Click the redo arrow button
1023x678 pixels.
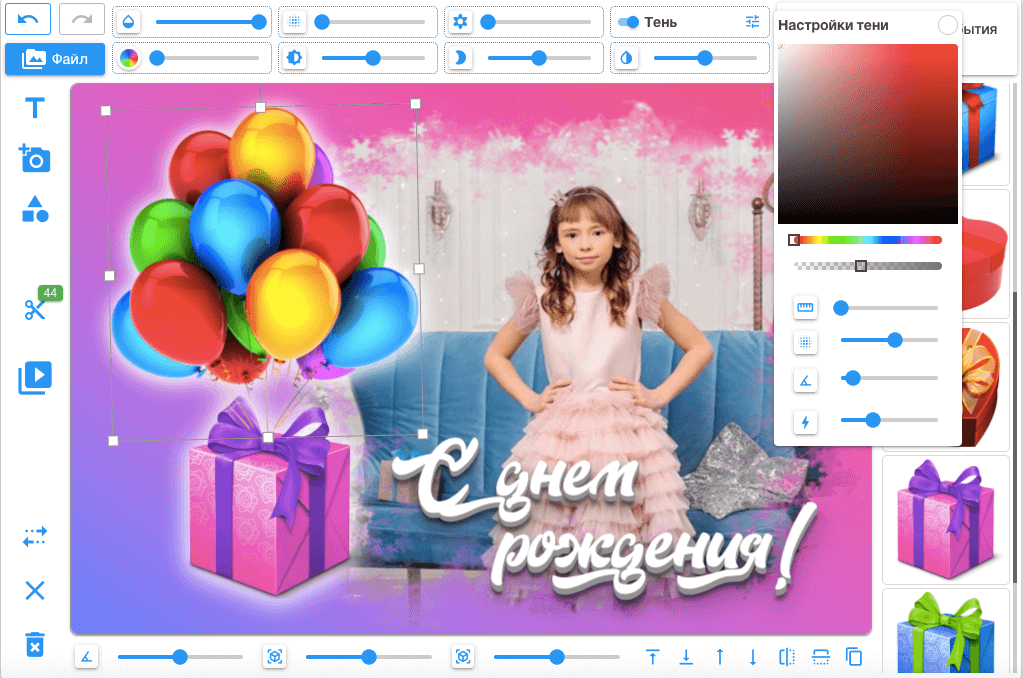pos(82,20)
